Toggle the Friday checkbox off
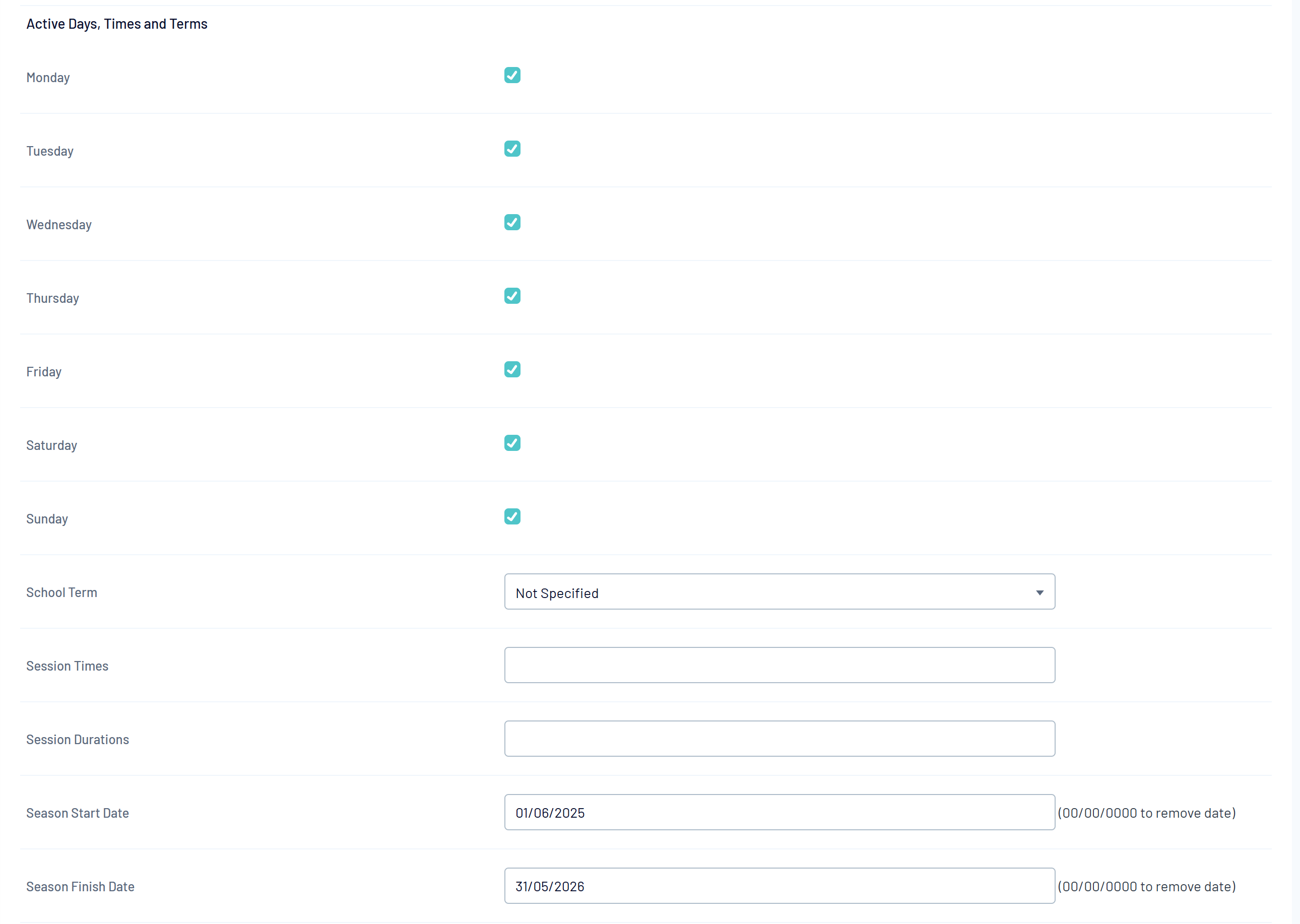This screenshot has width=1300, height=924. tap(512, 369)
